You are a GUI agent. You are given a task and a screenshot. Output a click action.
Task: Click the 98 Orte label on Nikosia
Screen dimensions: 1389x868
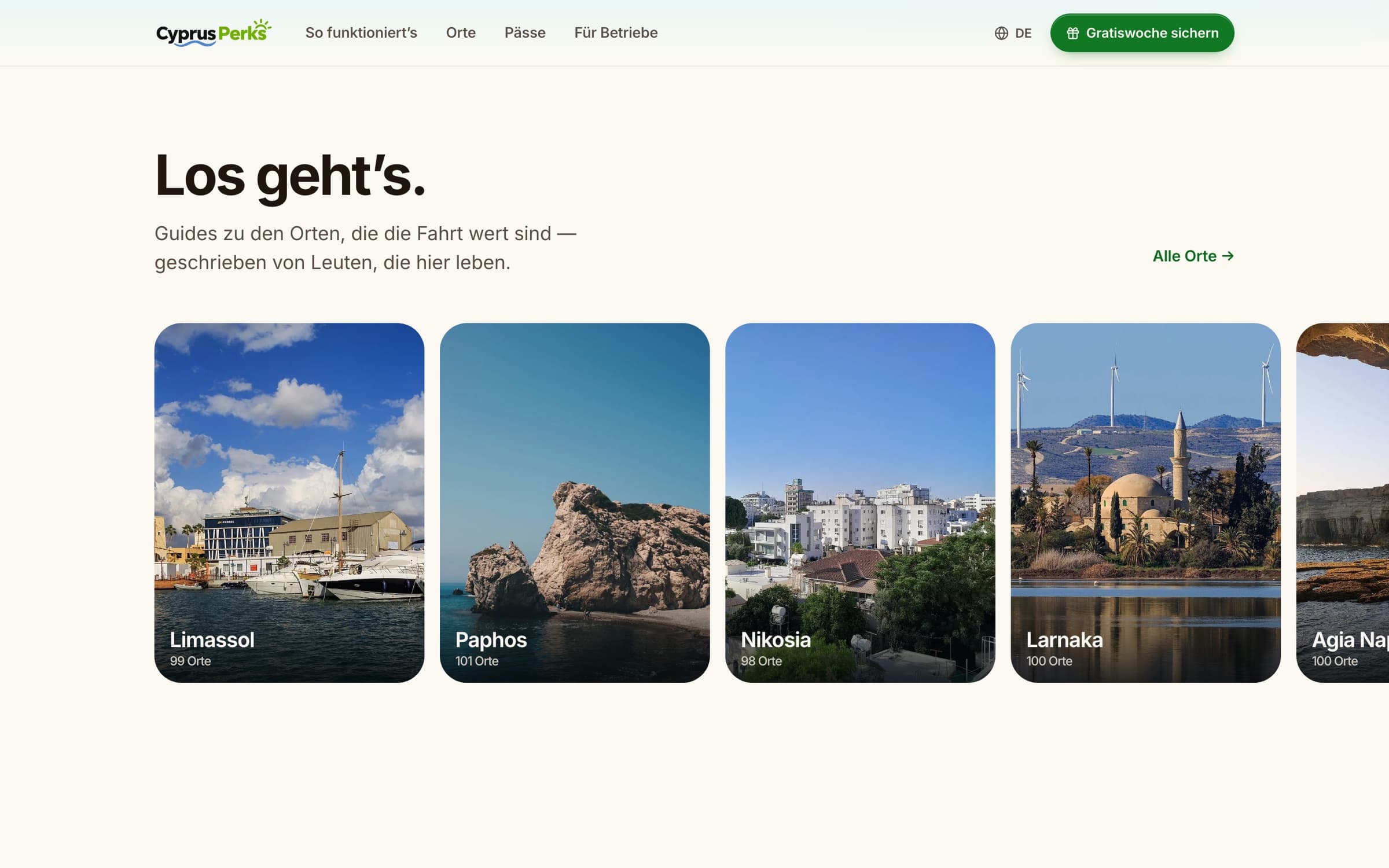761,661
